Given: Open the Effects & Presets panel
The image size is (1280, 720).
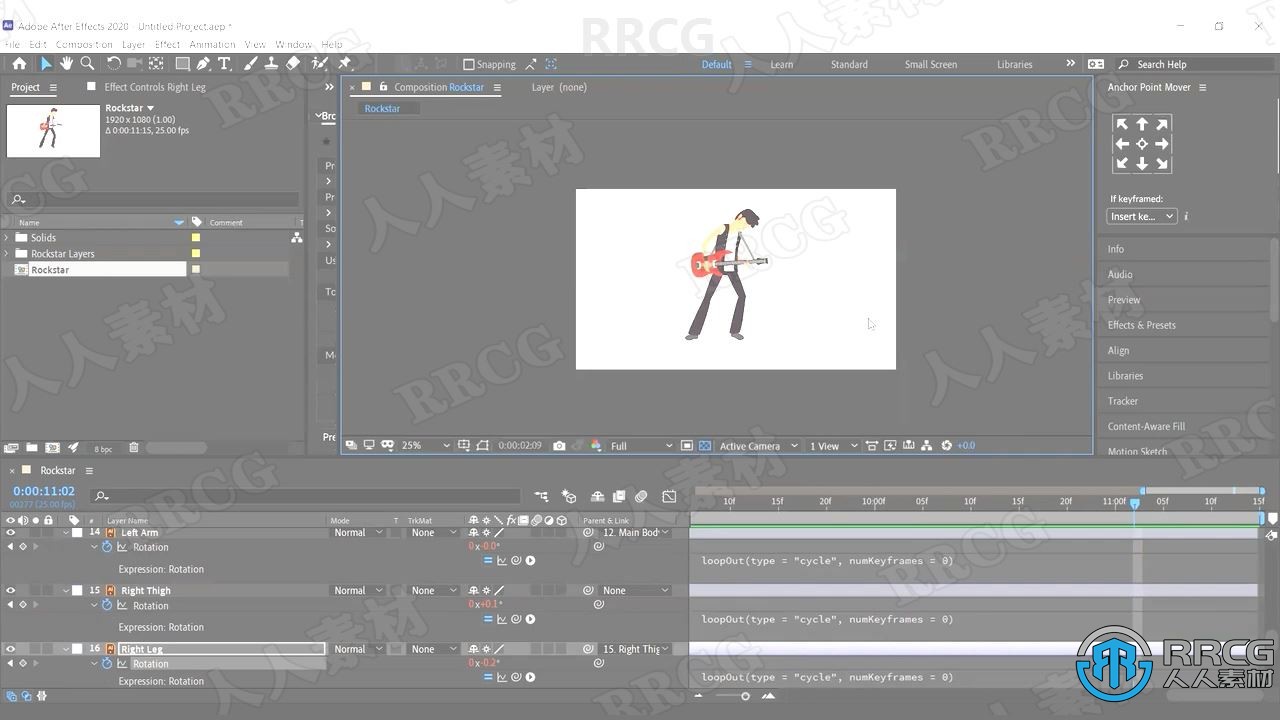Looking at the screenshot, I should [x=1141, y=325].
